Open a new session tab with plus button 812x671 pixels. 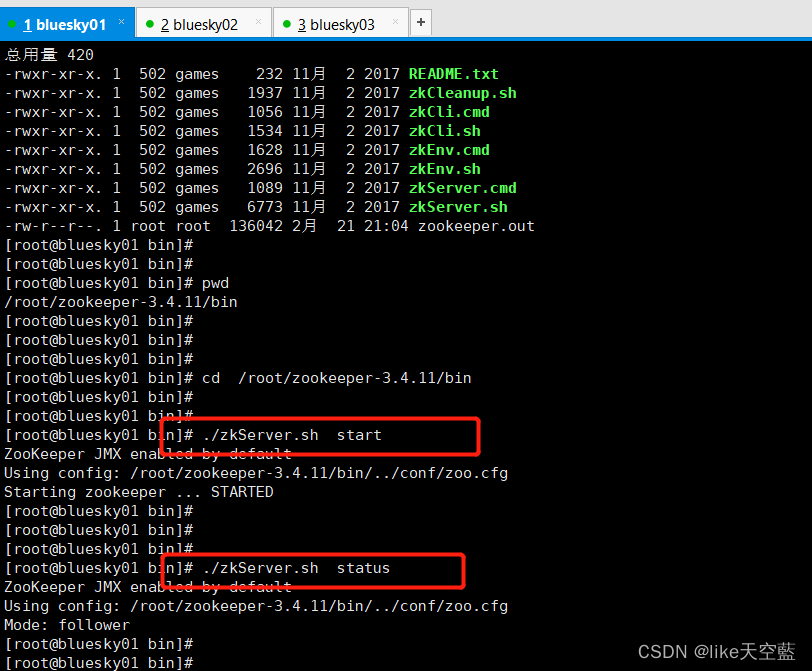421,22
